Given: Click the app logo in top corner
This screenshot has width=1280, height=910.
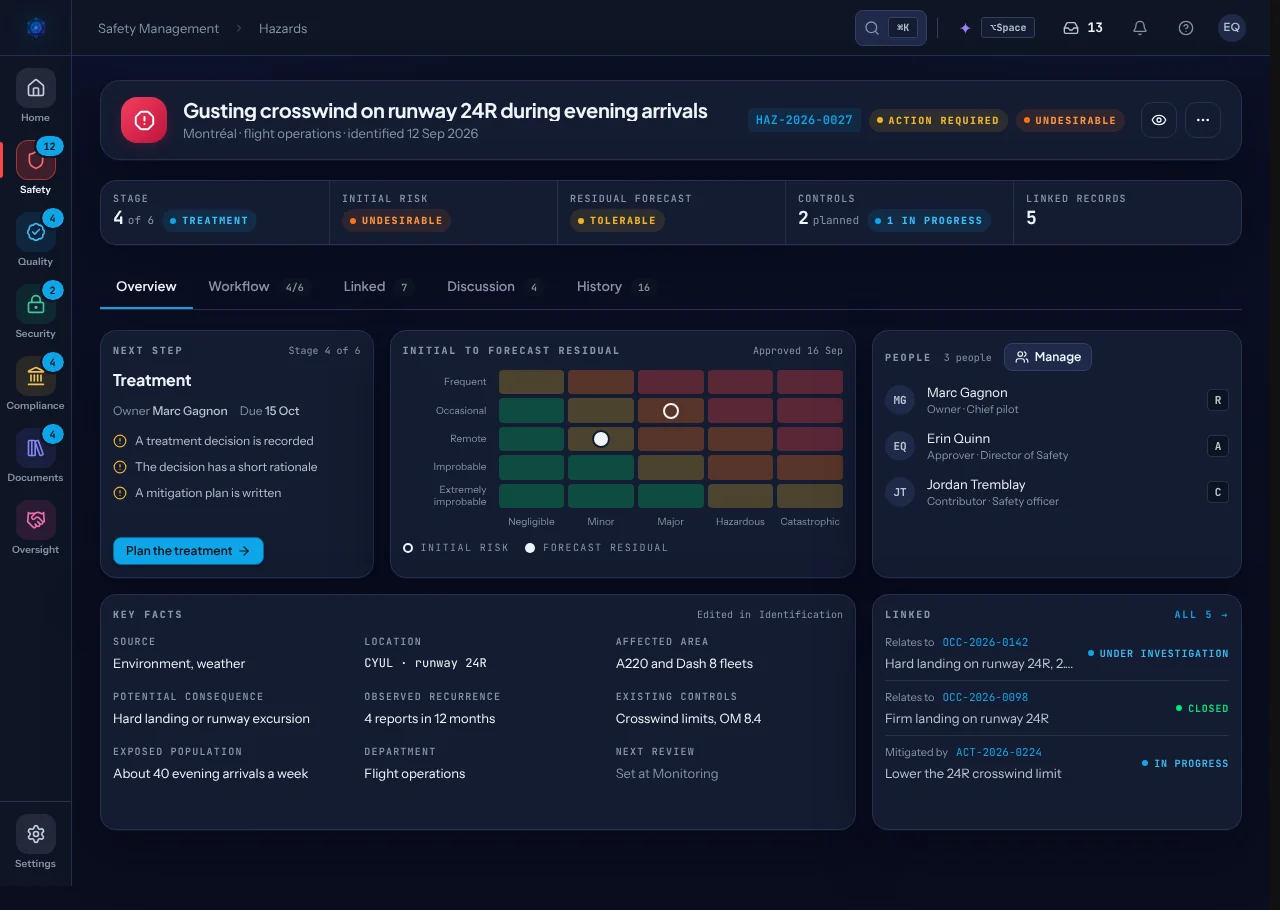Looking at the screenshot, I should (x=36, y=28).
